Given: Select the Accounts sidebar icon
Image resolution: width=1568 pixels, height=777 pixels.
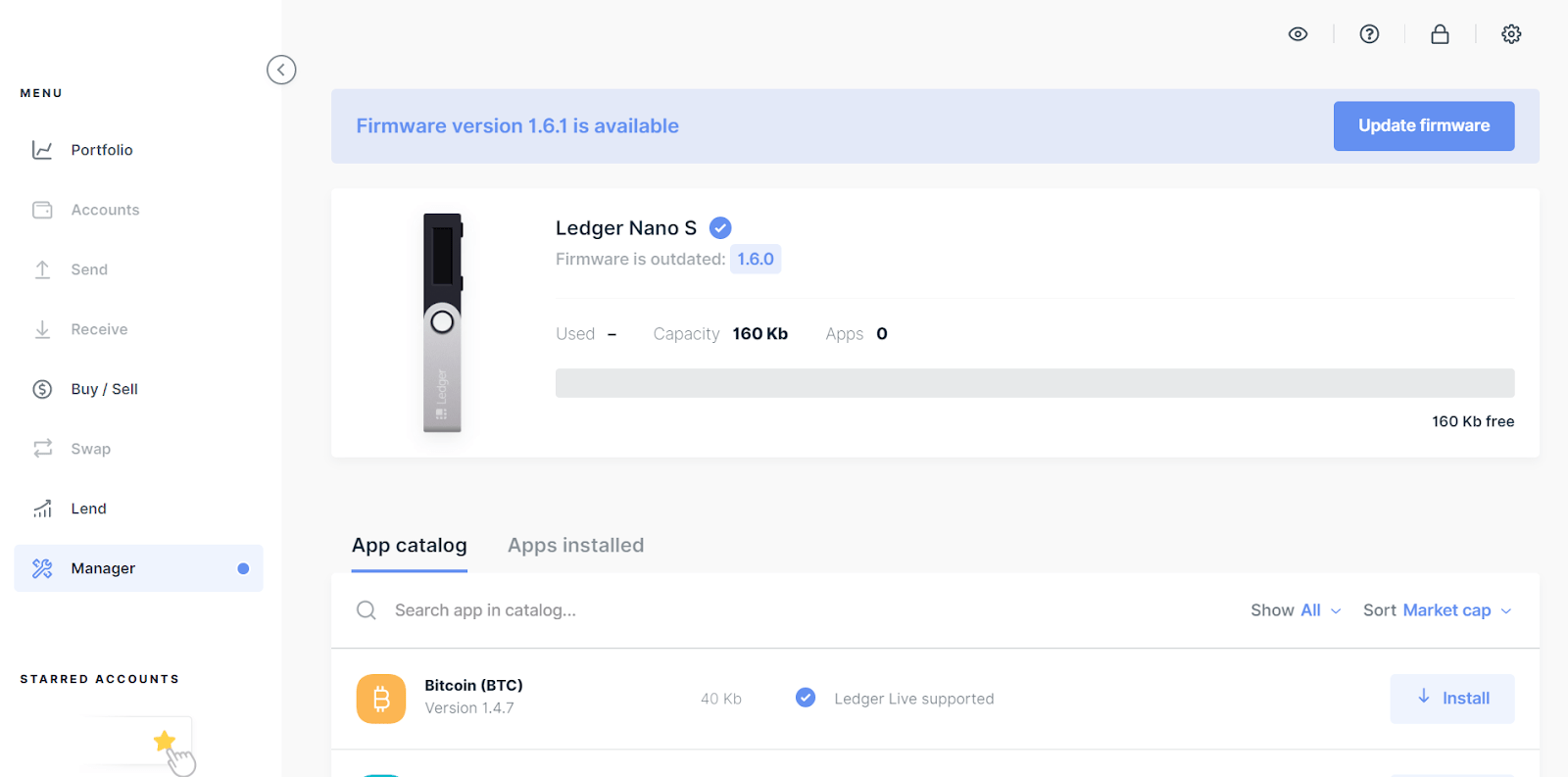Looking at the screenshot, I should pos(104,209).
